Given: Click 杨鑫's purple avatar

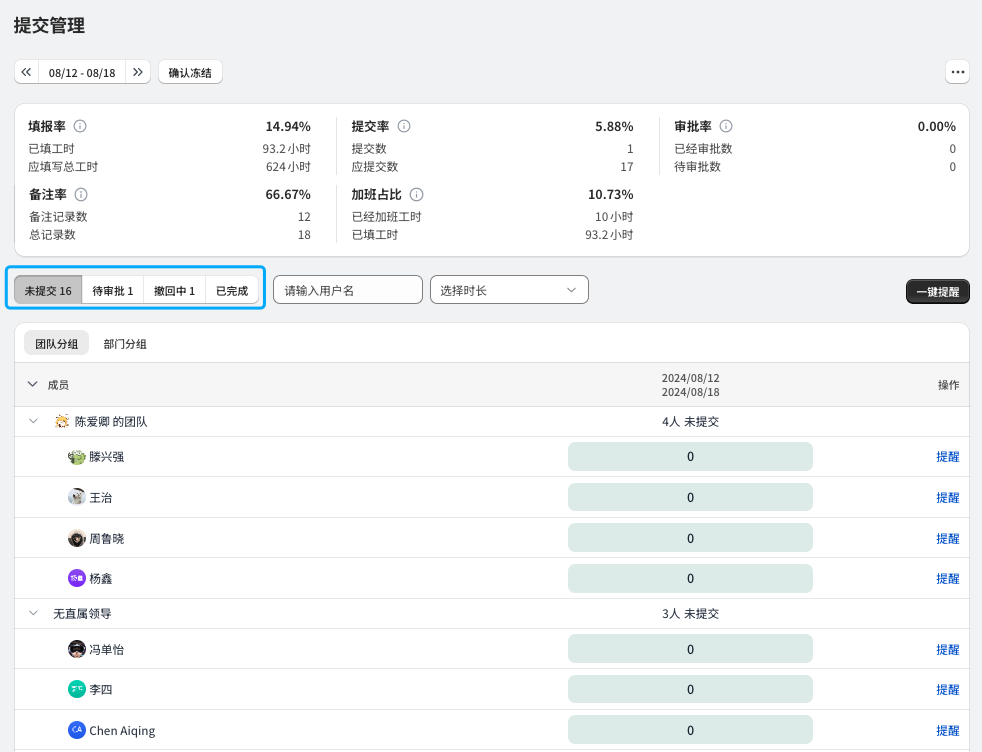Looking at the screenshot, I should tap(76, 579).
